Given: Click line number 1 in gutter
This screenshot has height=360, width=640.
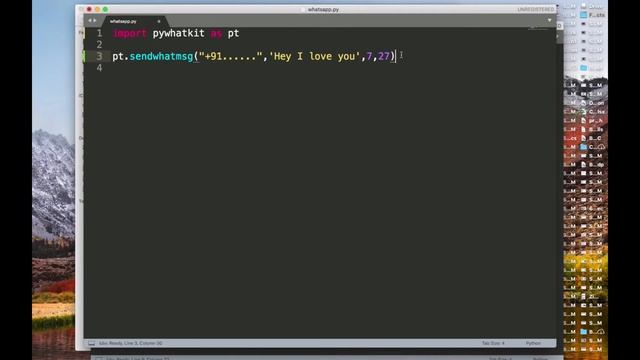Looking at the screenshot, I should click(x=99, y=33).
